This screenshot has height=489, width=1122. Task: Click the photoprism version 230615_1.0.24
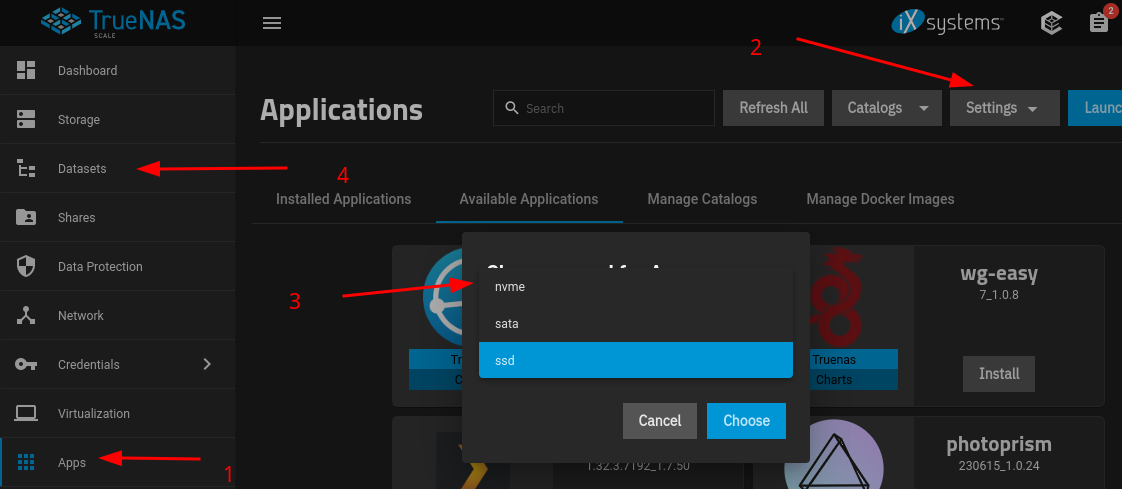point(999,465)
